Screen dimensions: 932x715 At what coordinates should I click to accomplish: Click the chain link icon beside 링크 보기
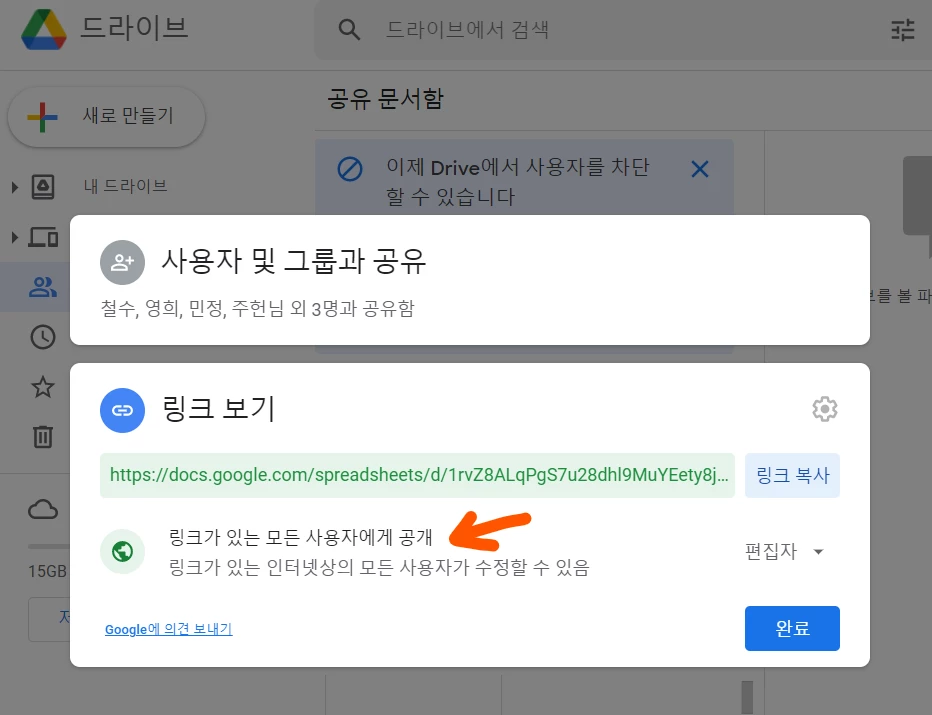click(x=122, y=408)
